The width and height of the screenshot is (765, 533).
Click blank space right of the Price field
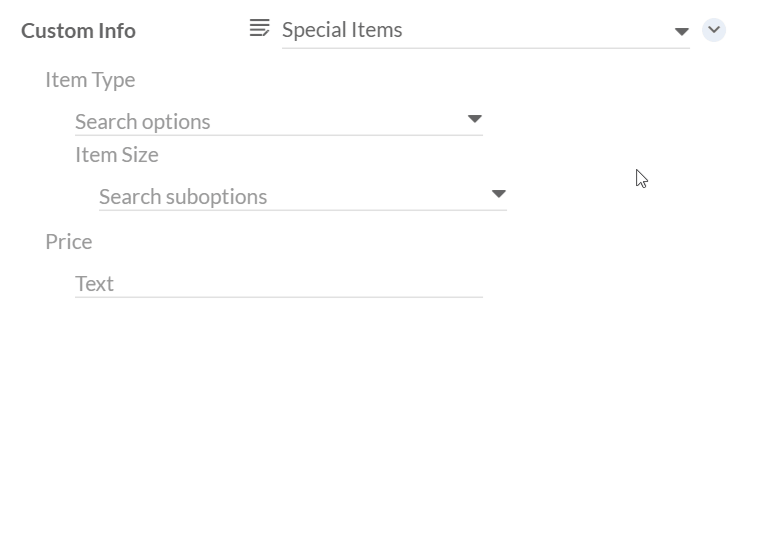pyautogui.click(x=600, y=283)
